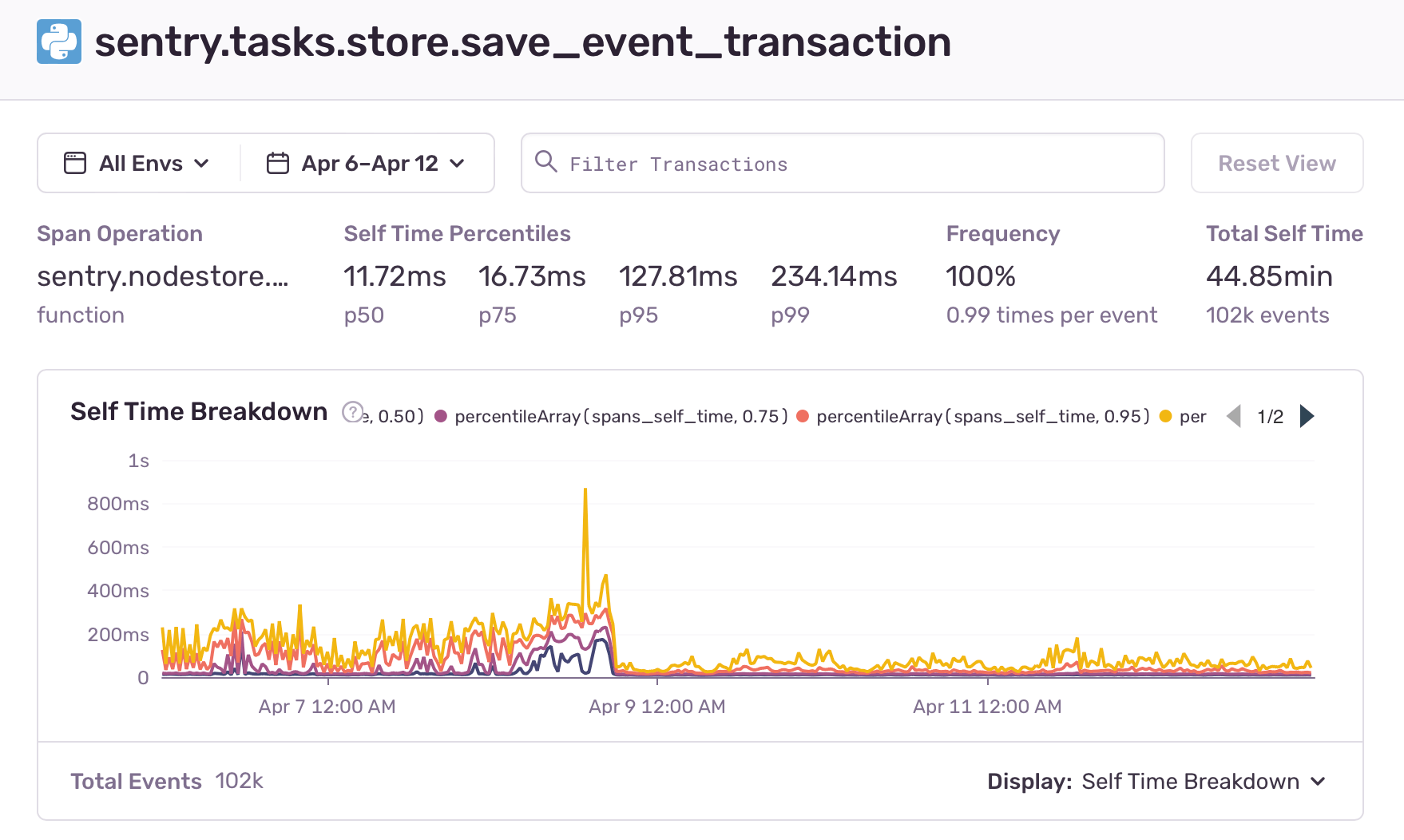Click the sentry.tasks.store.save_event_transaction title
This screenshot has width=1404, height=840.
[x=523, y=42]
